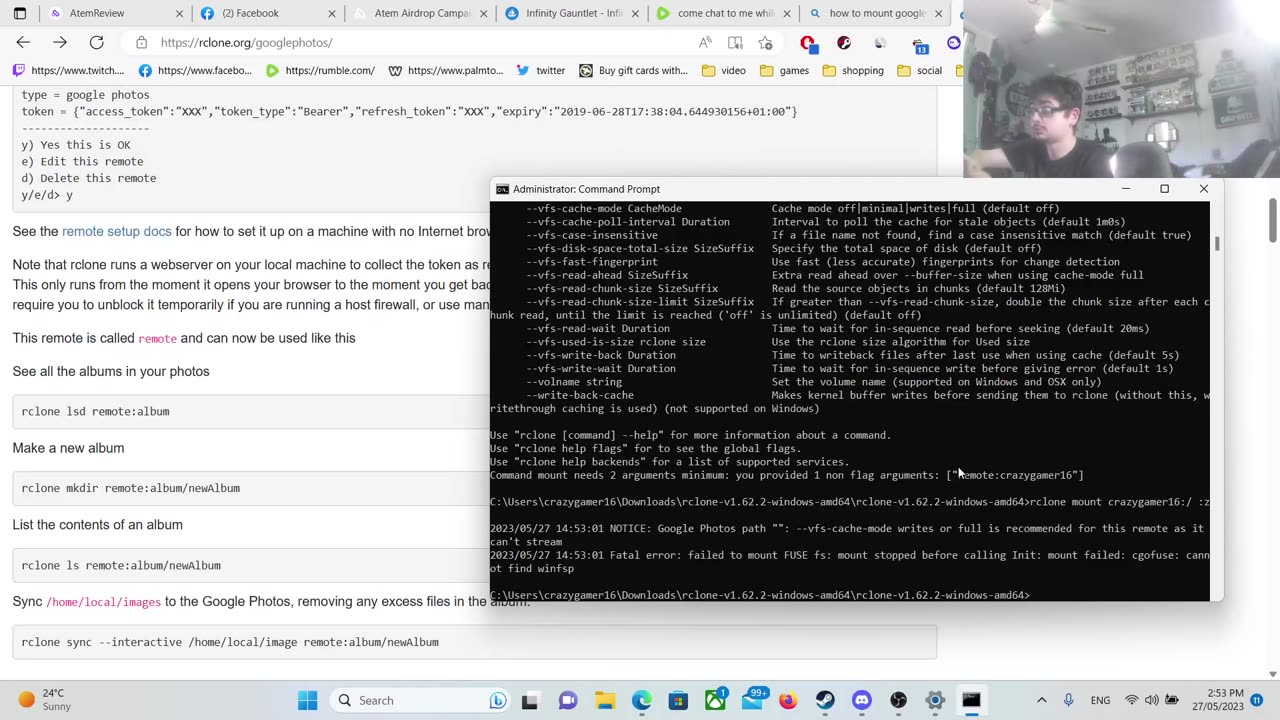The image size is (1280, 720).
Task: Open File Explorer from the taskbar
Action: [x=604, y=700]
